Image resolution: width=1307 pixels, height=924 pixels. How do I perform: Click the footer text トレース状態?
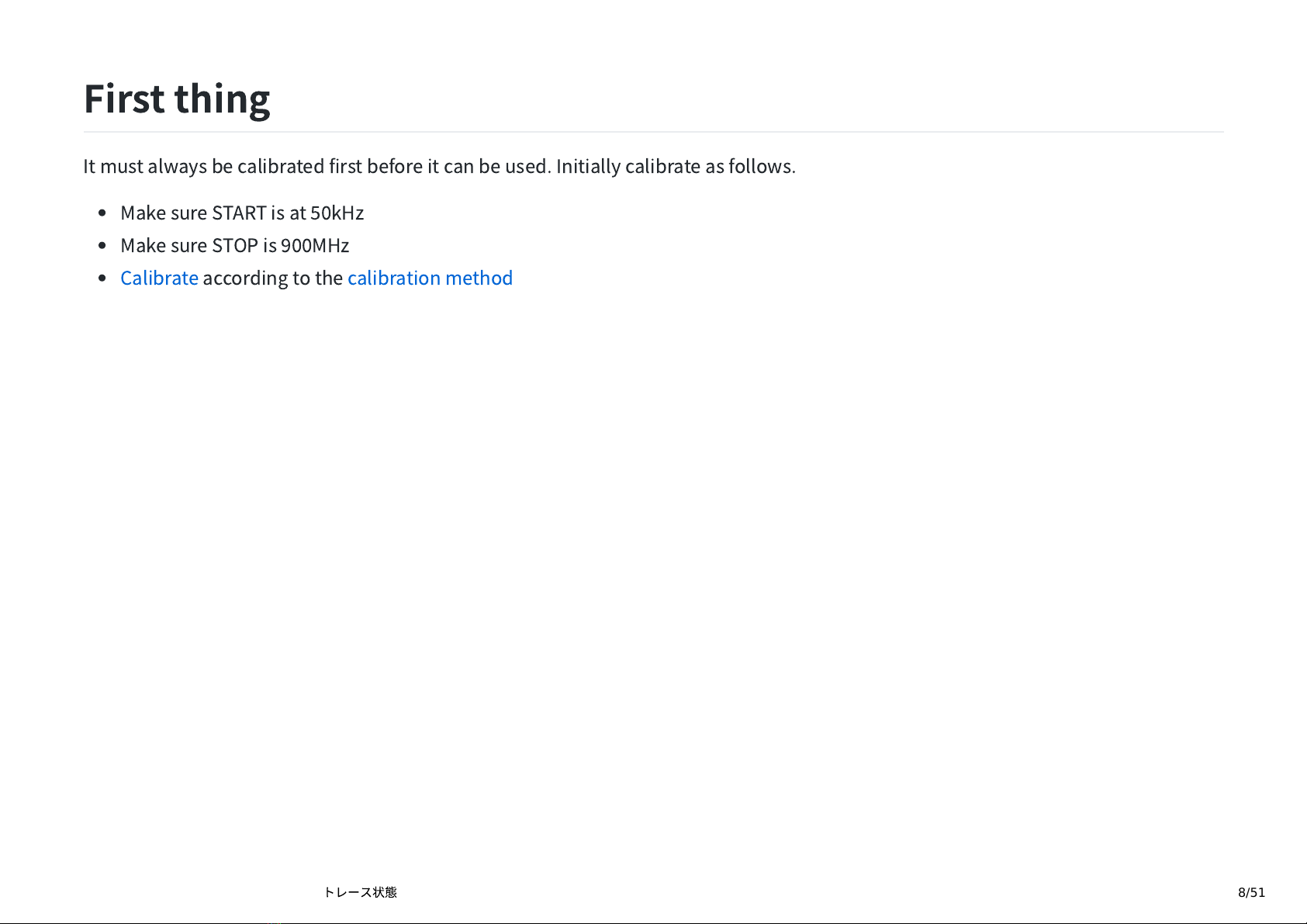(x=360, y=892)
